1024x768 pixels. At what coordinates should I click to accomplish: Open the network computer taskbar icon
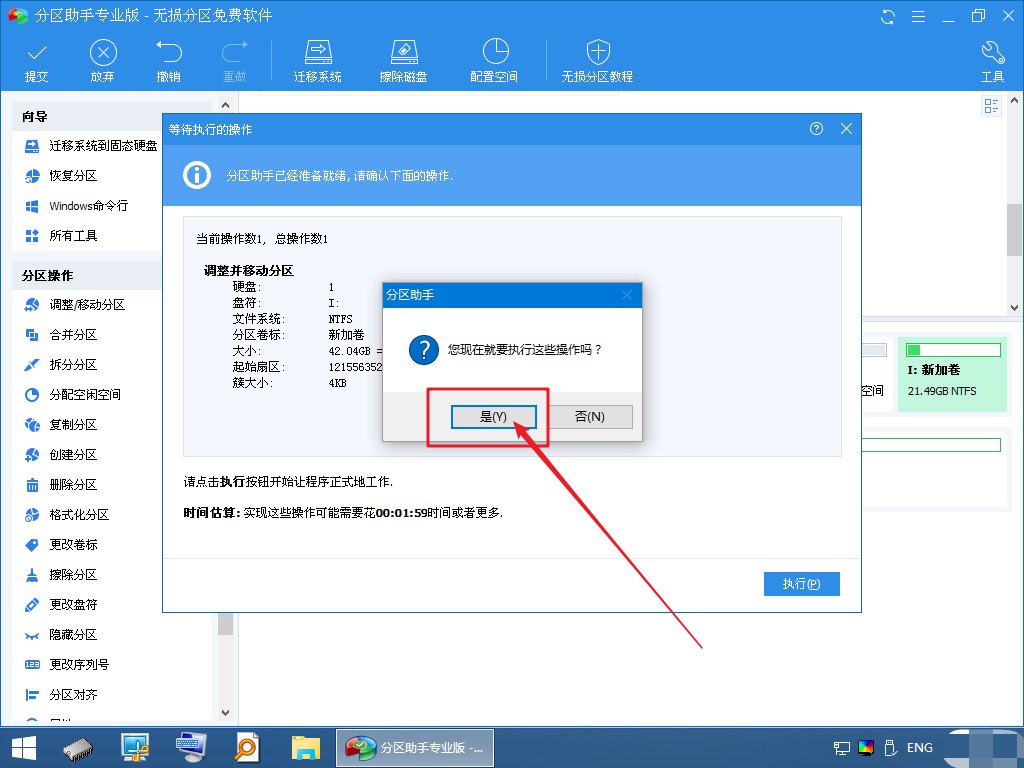point(135,748)
